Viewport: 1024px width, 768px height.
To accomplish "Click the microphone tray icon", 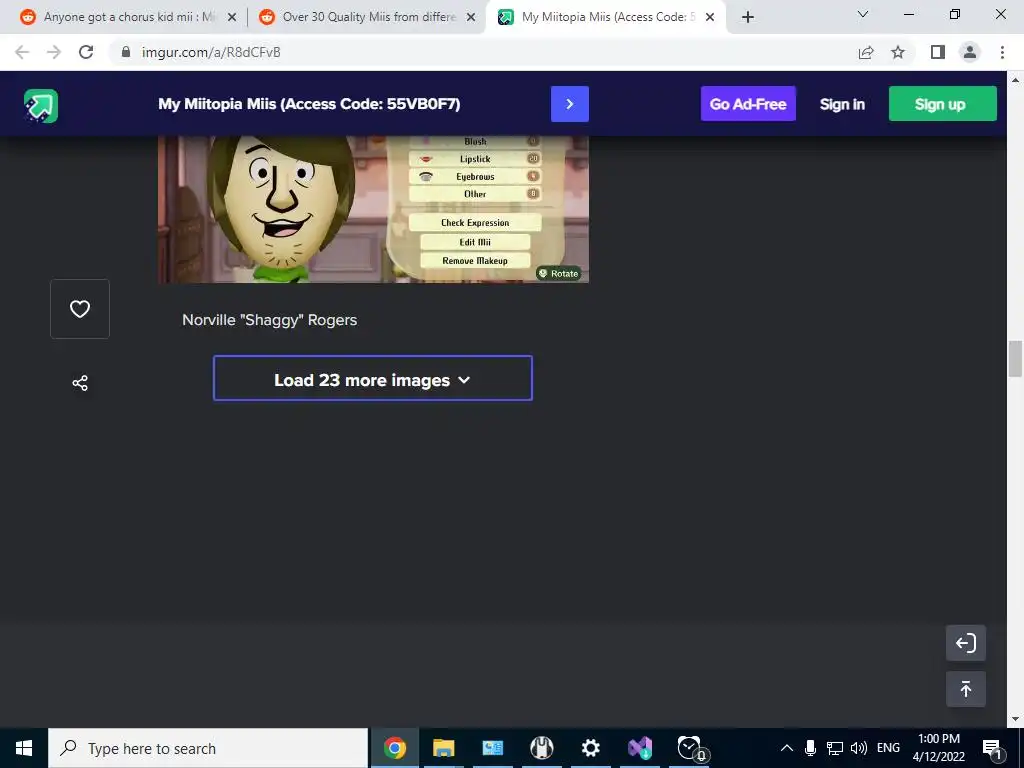I will click(810, 748).
